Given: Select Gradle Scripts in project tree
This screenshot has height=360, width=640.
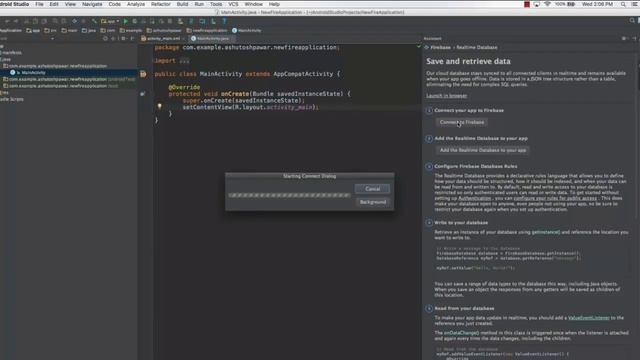Looking at the screenshot, I should (12, 99).
